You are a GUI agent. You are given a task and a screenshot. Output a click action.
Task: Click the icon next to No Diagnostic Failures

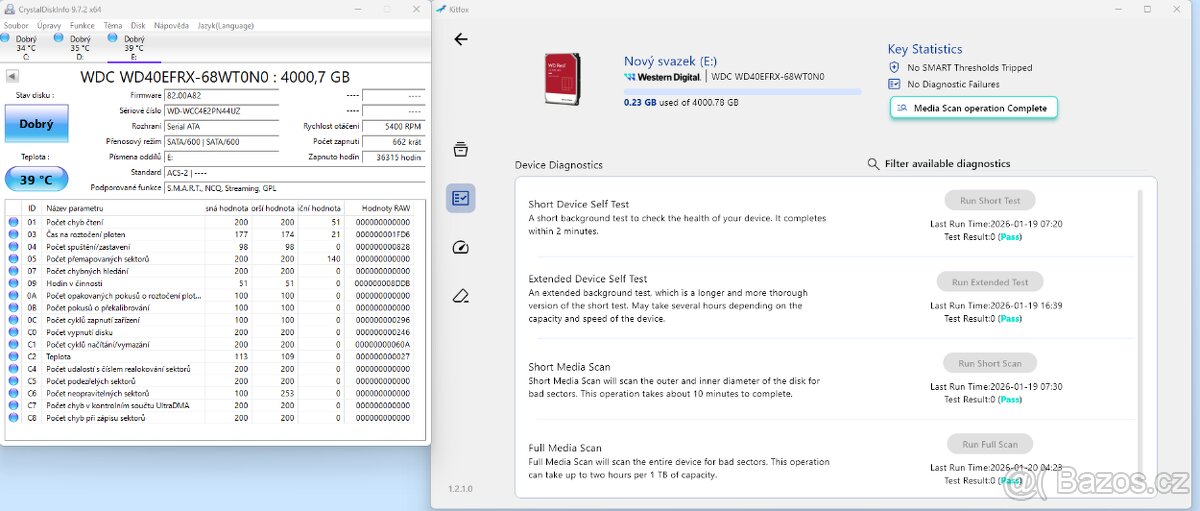894,85
